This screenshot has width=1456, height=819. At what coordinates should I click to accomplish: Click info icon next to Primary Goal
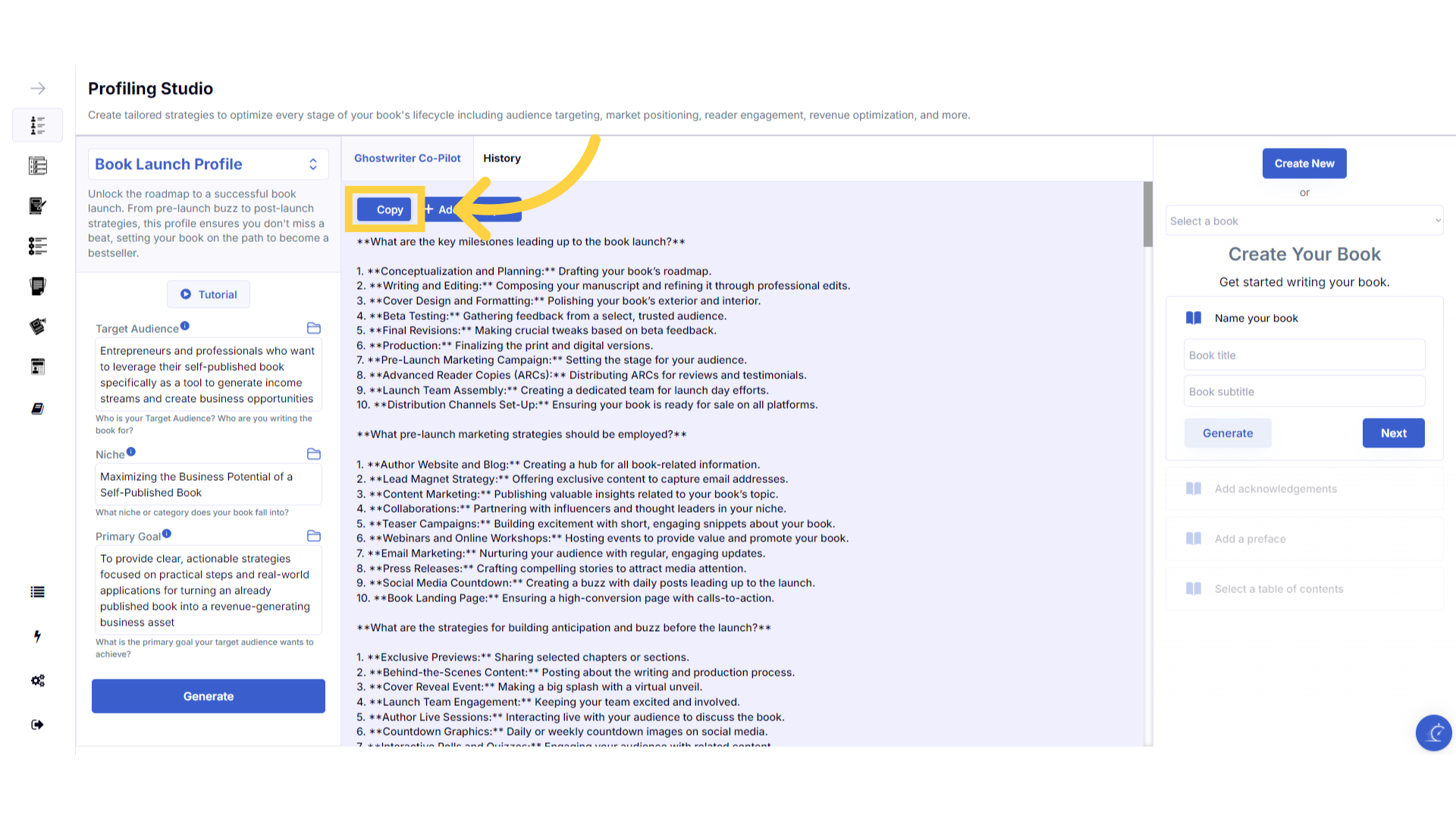coord(167,534)
